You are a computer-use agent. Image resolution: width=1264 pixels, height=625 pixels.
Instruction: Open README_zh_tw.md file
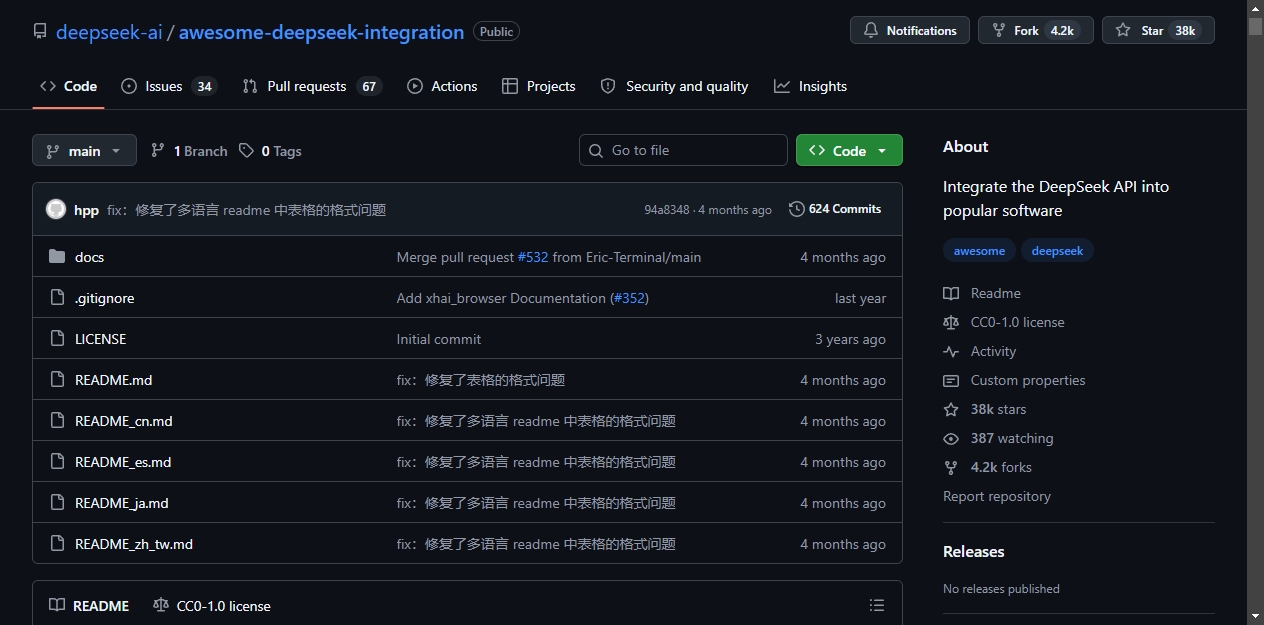(133, 544)
